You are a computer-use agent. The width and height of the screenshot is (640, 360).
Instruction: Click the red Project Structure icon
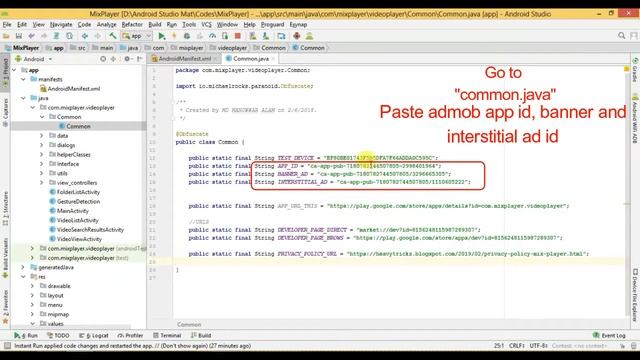tap(297, 36)
